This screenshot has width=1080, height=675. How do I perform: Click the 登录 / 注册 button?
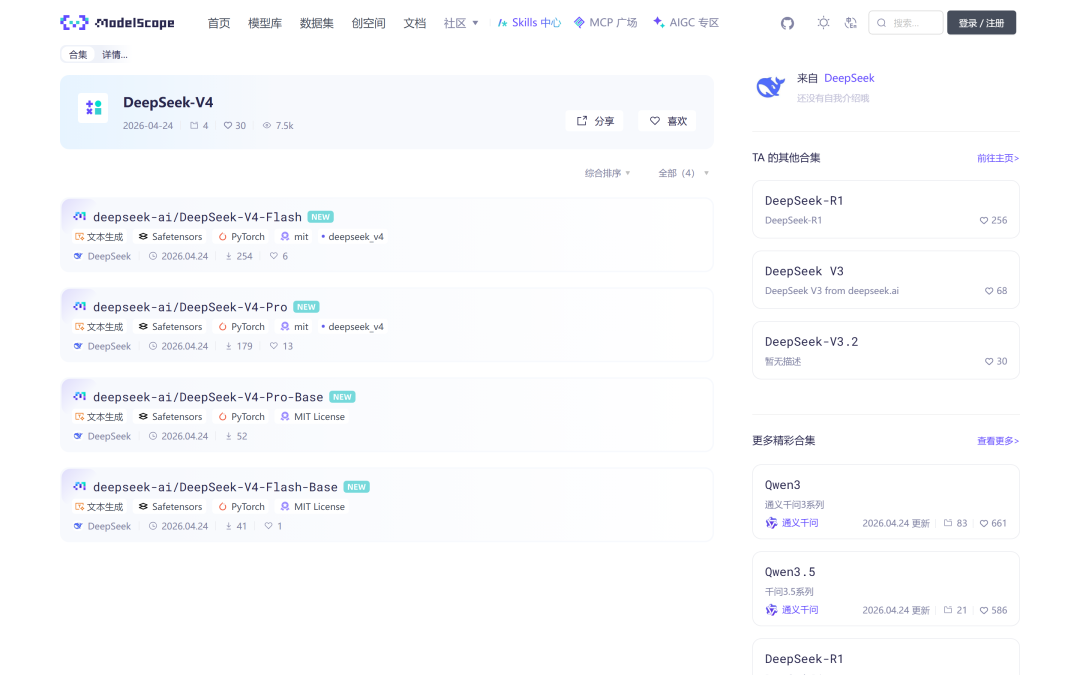[981, 23]
